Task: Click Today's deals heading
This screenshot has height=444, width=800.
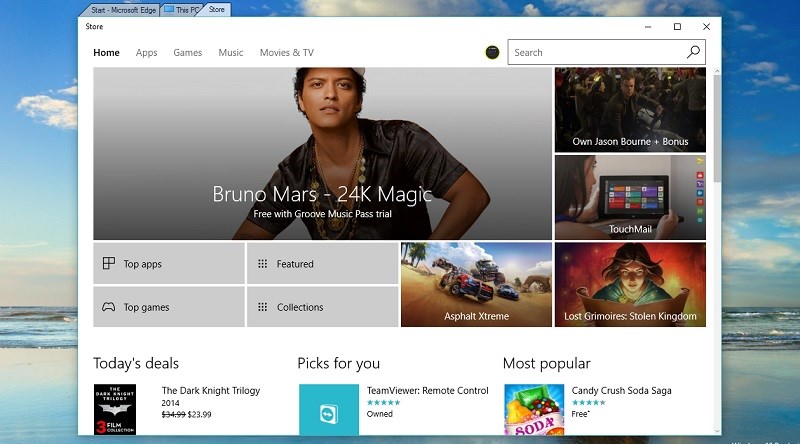Action: pyautogui.click(x=136, y=363)
